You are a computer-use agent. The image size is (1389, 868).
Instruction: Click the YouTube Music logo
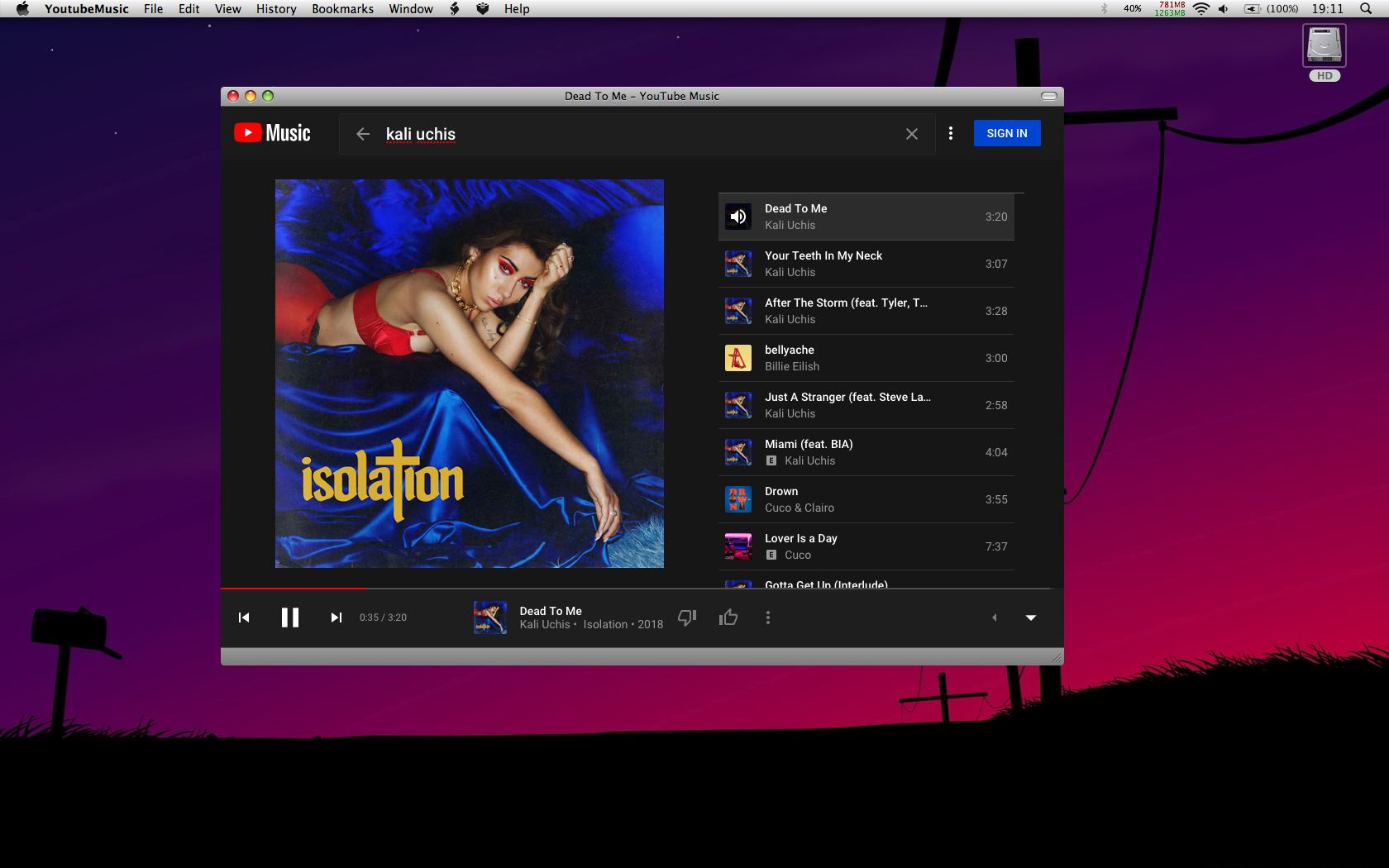[x=272, y=133]
